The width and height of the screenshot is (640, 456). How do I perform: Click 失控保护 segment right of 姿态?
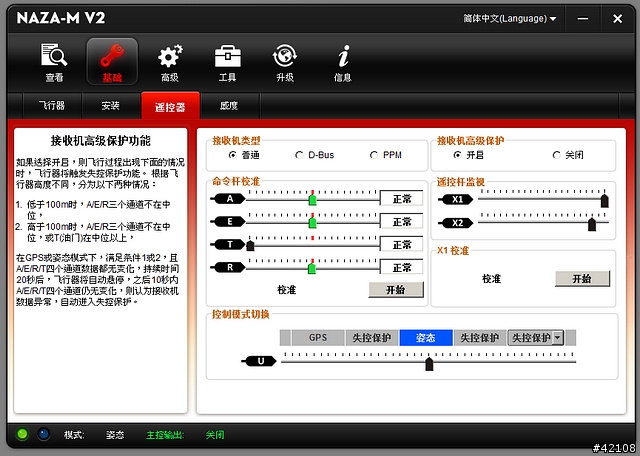480,338
